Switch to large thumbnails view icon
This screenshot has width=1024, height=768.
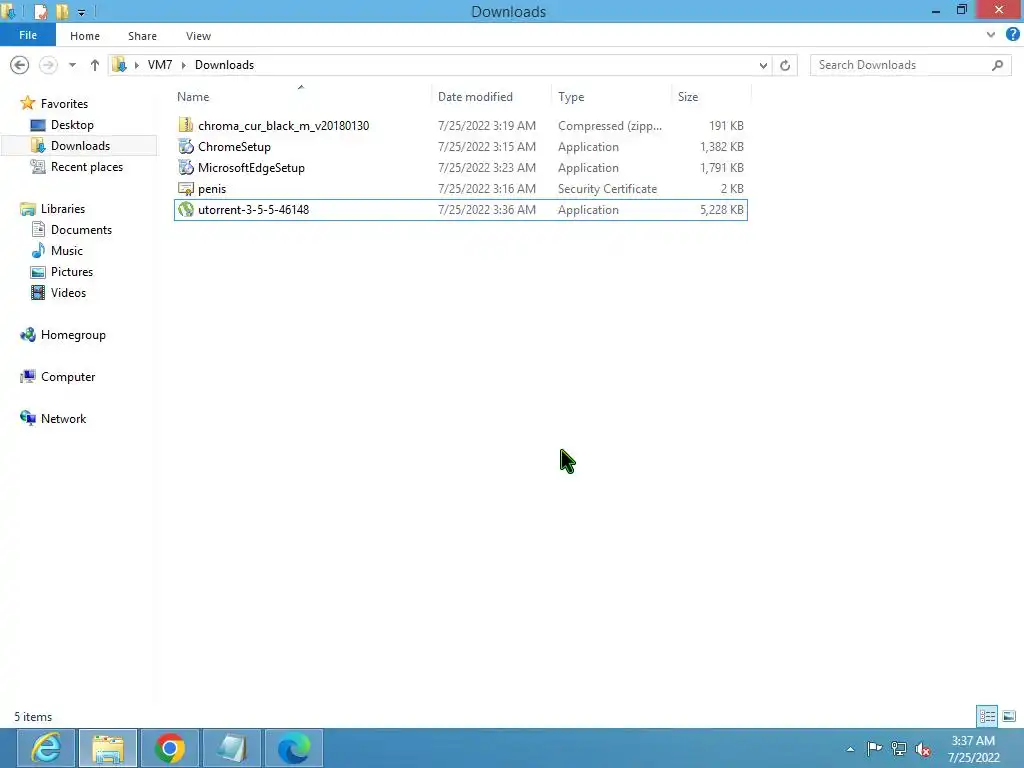pos(1009,716)
